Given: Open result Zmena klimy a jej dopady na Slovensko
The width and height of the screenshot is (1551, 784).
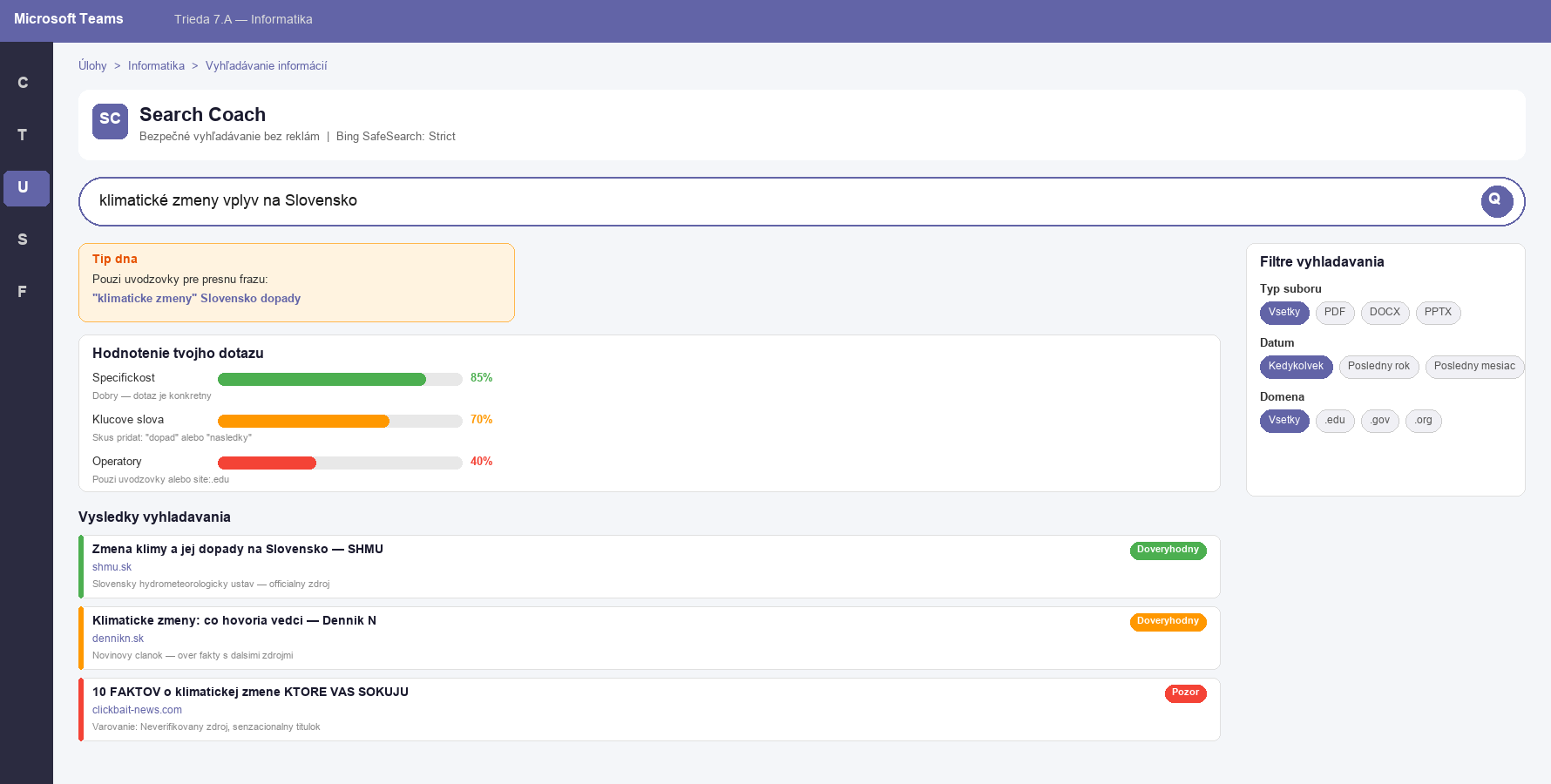Looking at the screenshot, I should point(237,549).
